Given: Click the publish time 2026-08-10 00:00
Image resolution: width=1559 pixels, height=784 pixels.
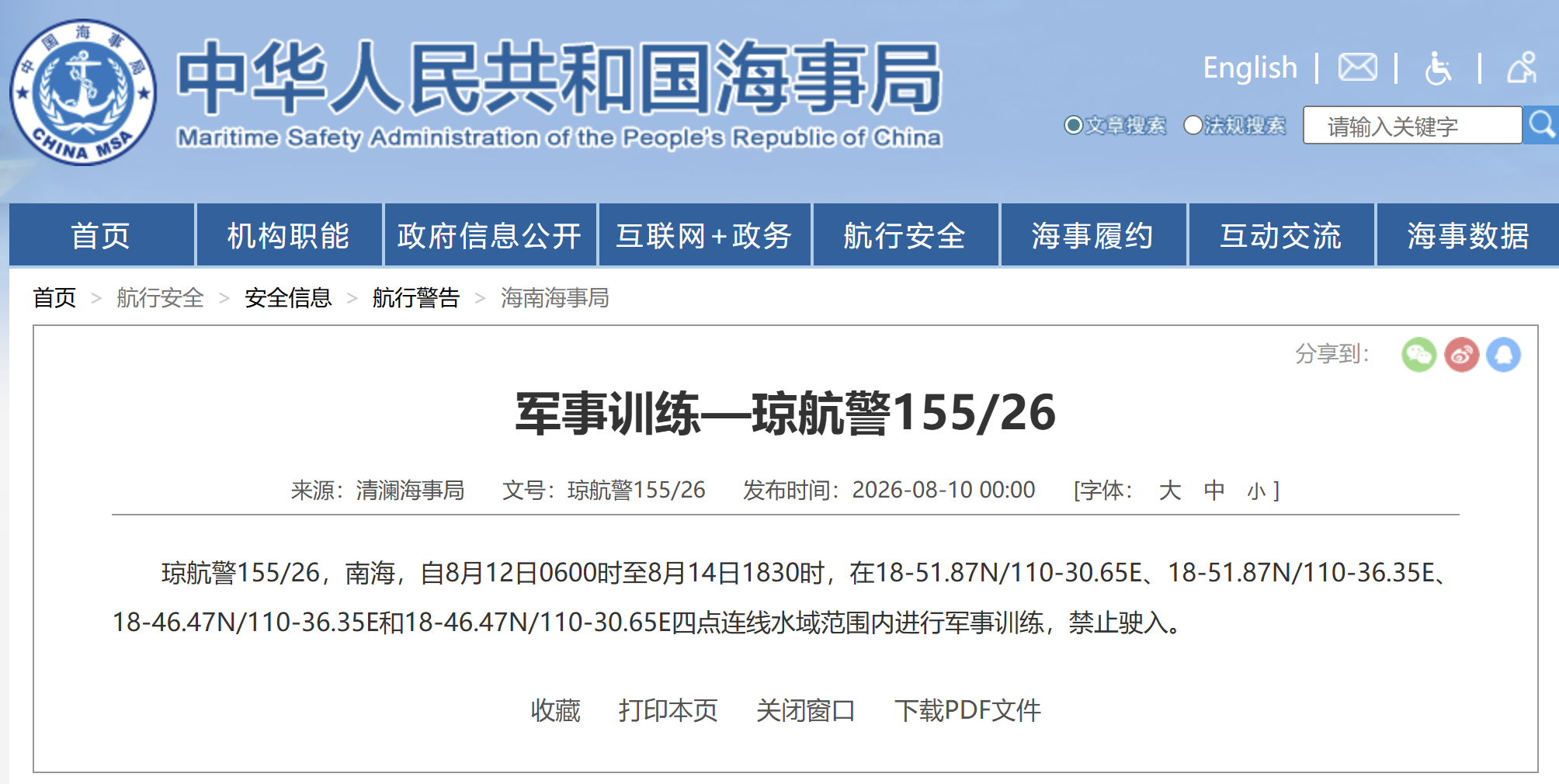Looking at the screenshot, I should tap(943, 490).
